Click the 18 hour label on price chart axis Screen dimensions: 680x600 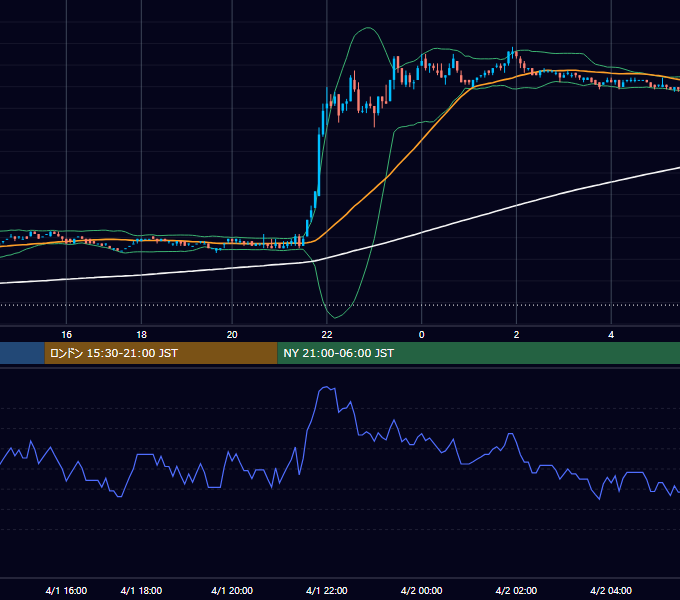tap(141, 335)
